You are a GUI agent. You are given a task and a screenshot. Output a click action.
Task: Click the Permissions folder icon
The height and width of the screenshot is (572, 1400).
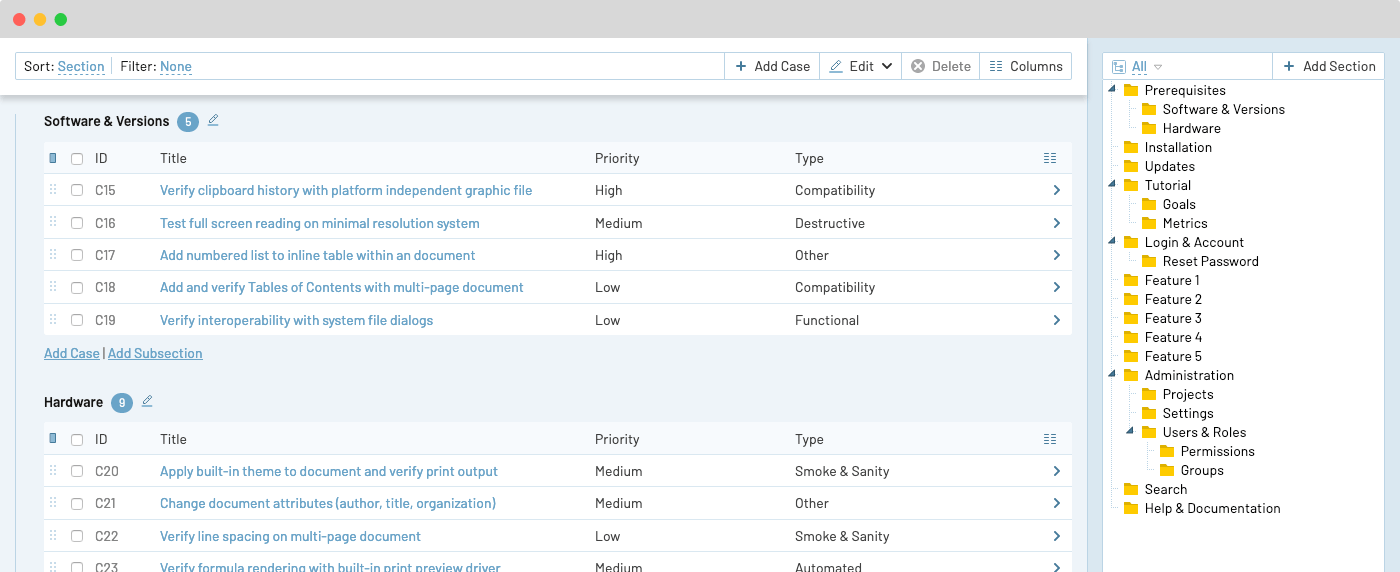pos(1167,451)
